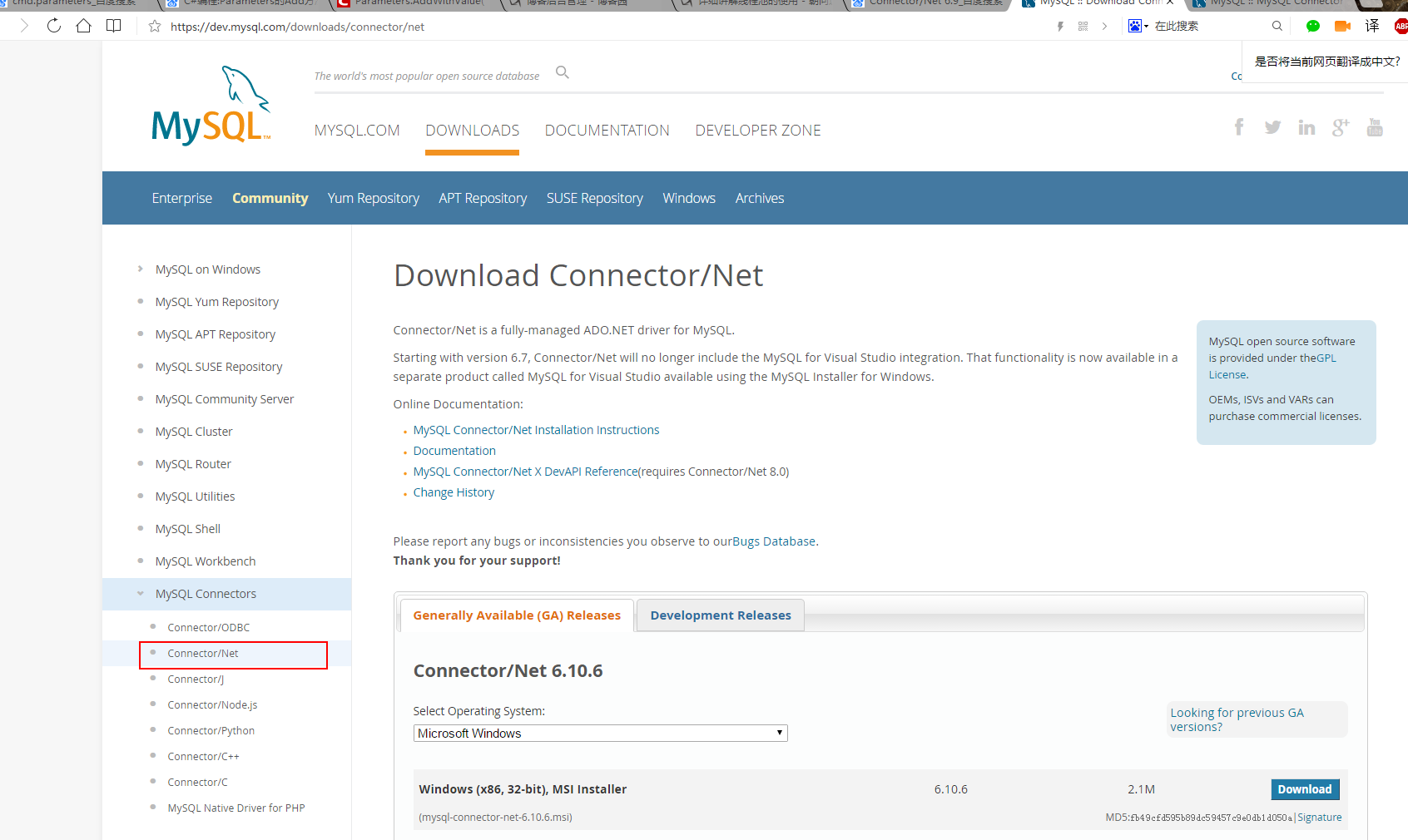This screenshot has height=840, width=1408.
Task: Open the translate extension icon
Action: pyautogui.click(x=1372, y=27)
